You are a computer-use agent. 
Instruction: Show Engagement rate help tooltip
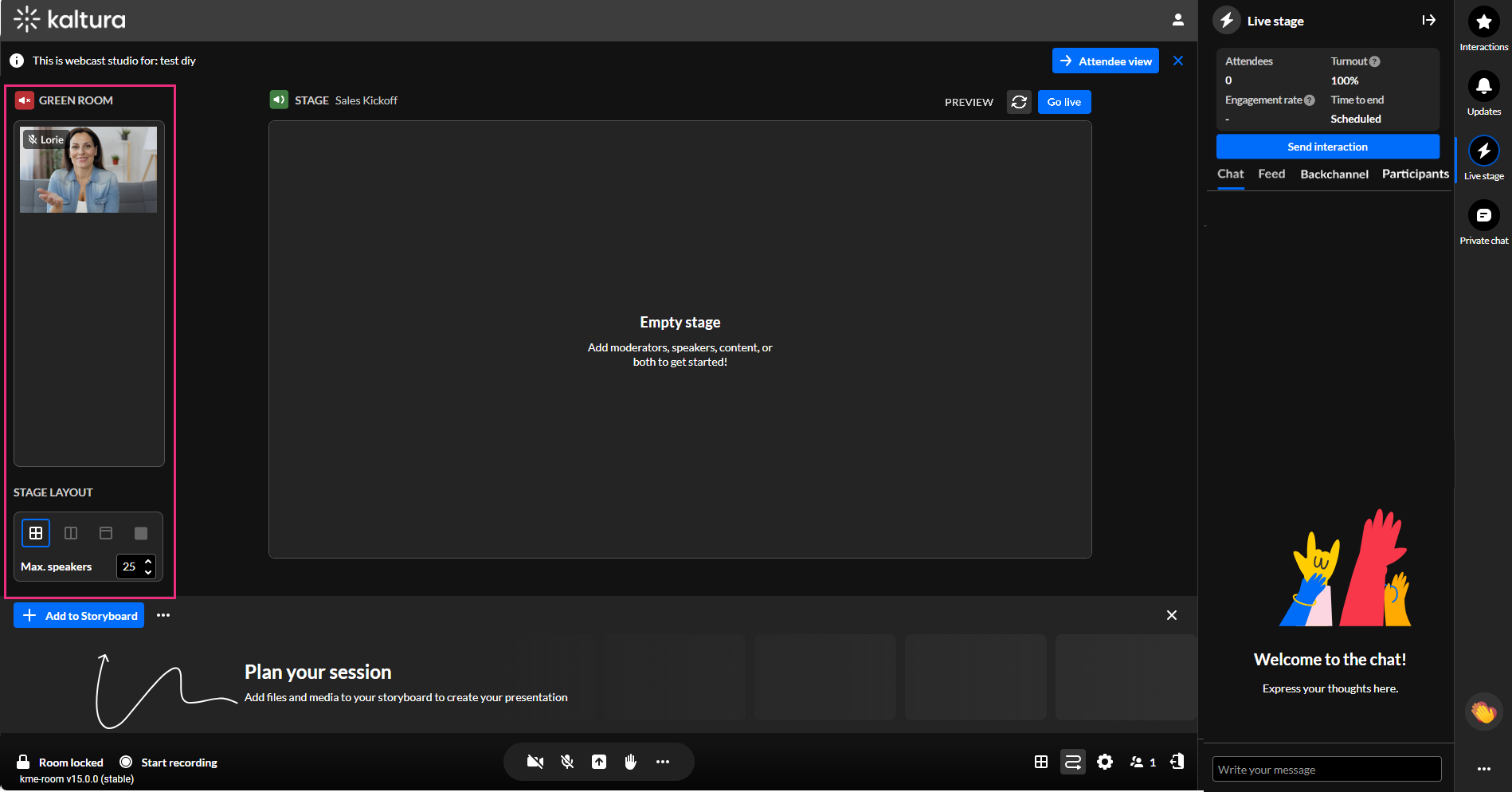pos(1310,100)
